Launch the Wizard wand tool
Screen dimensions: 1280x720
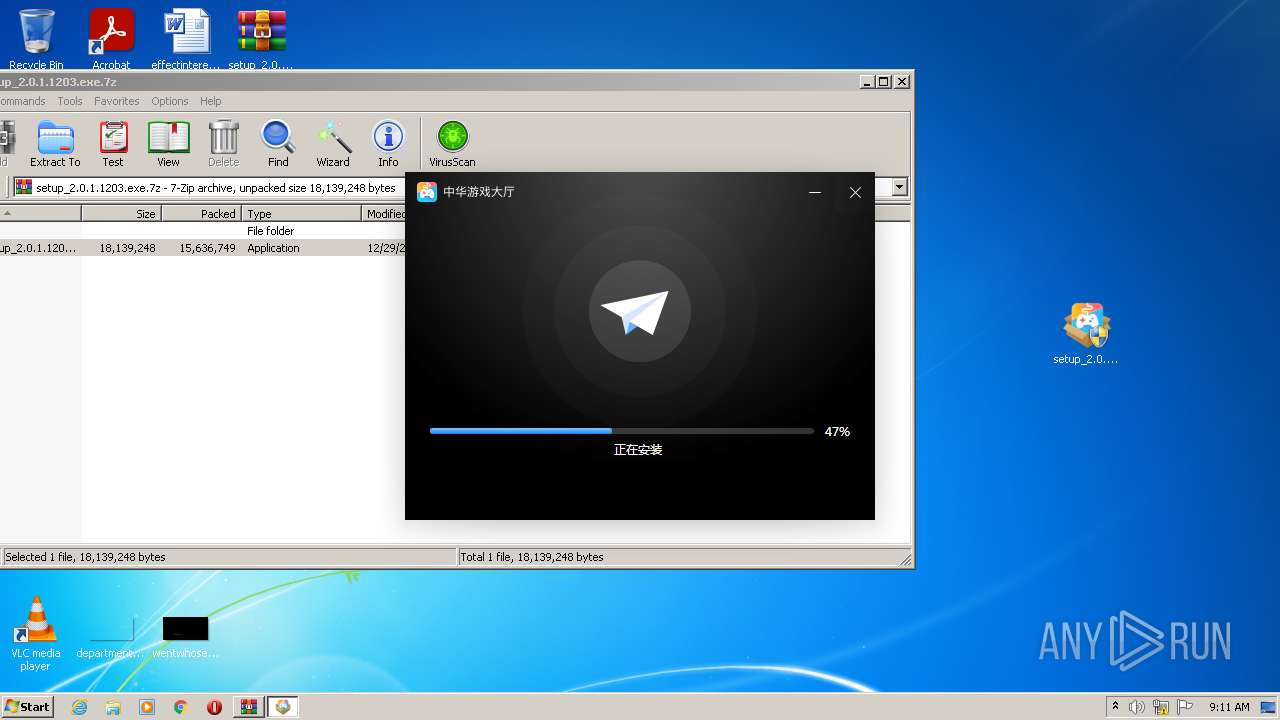pyautogui.click(x=333, y=144)
